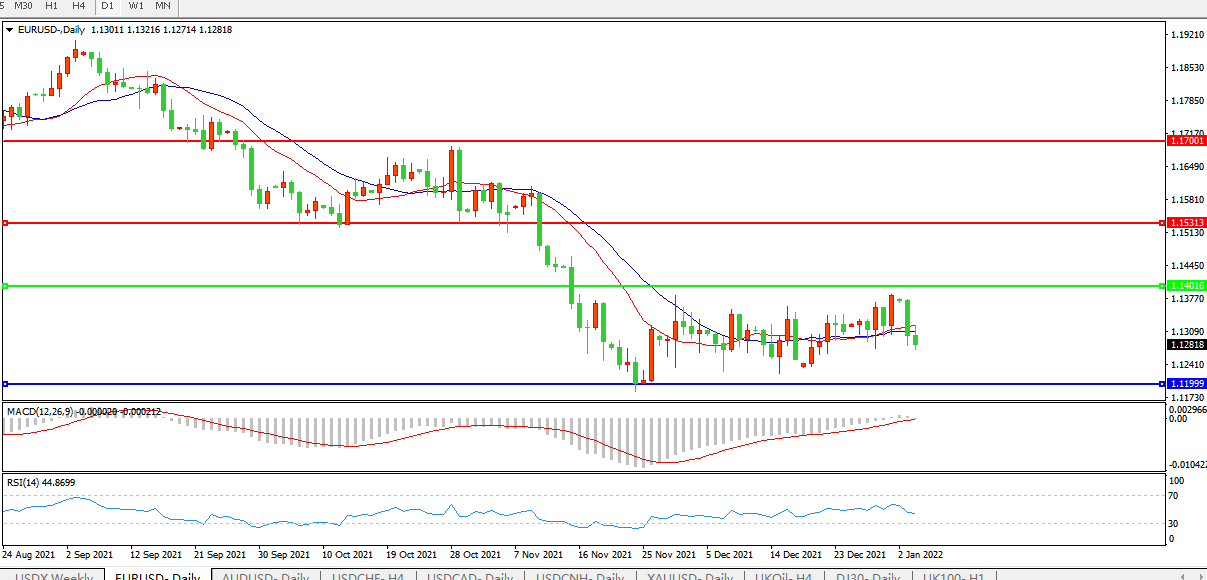
Task: Go to the XAUUSD Daily tab
Action: pos(689,573)
